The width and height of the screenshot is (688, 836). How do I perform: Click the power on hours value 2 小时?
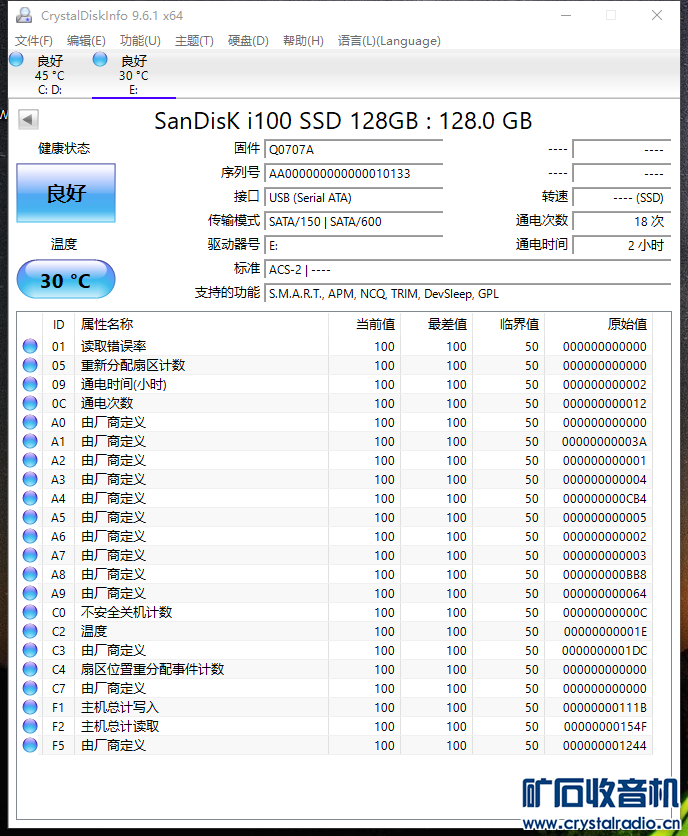621,245
